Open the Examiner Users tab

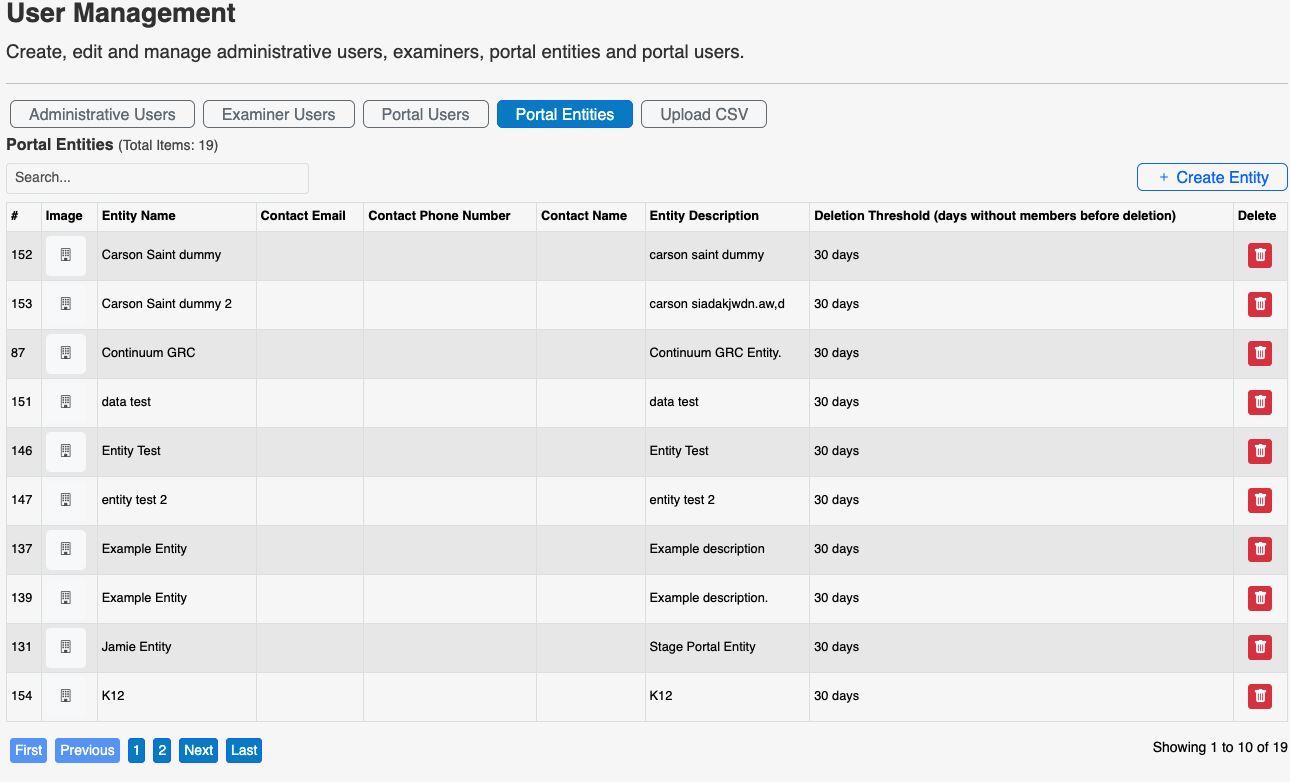278,114
